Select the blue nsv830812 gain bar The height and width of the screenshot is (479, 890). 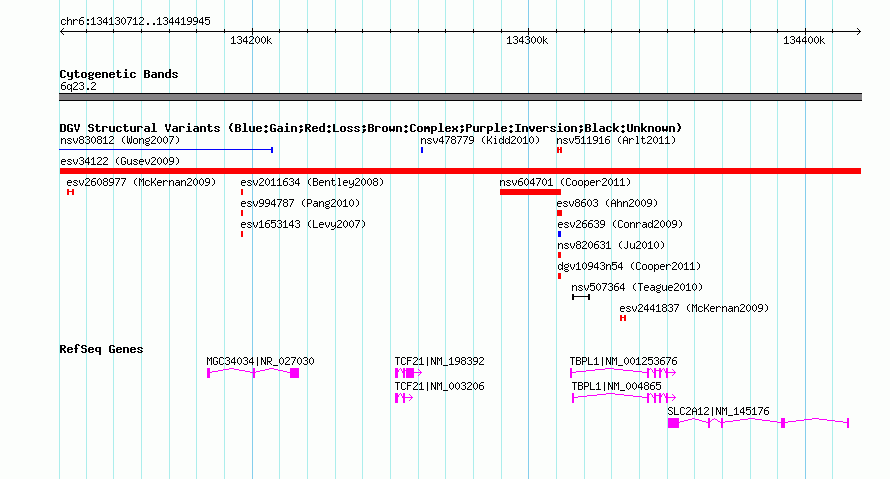(166, 150)
